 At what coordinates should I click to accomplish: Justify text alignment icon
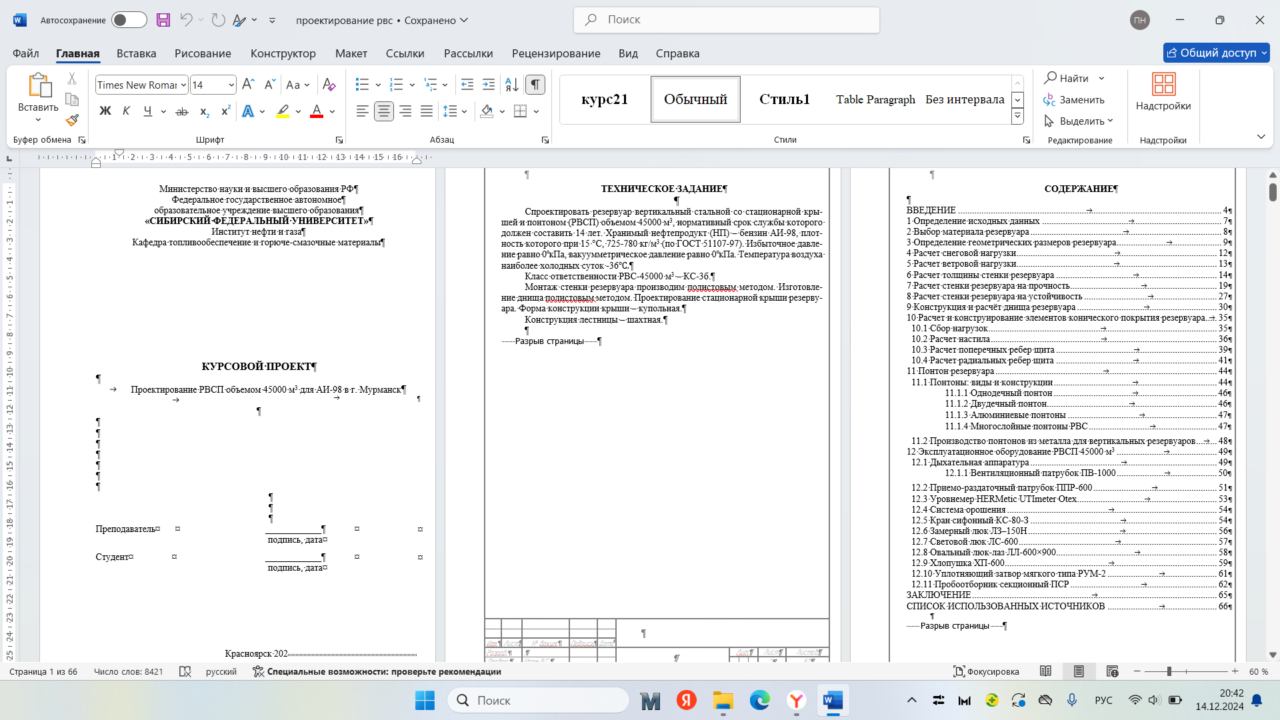pos(427,112)
